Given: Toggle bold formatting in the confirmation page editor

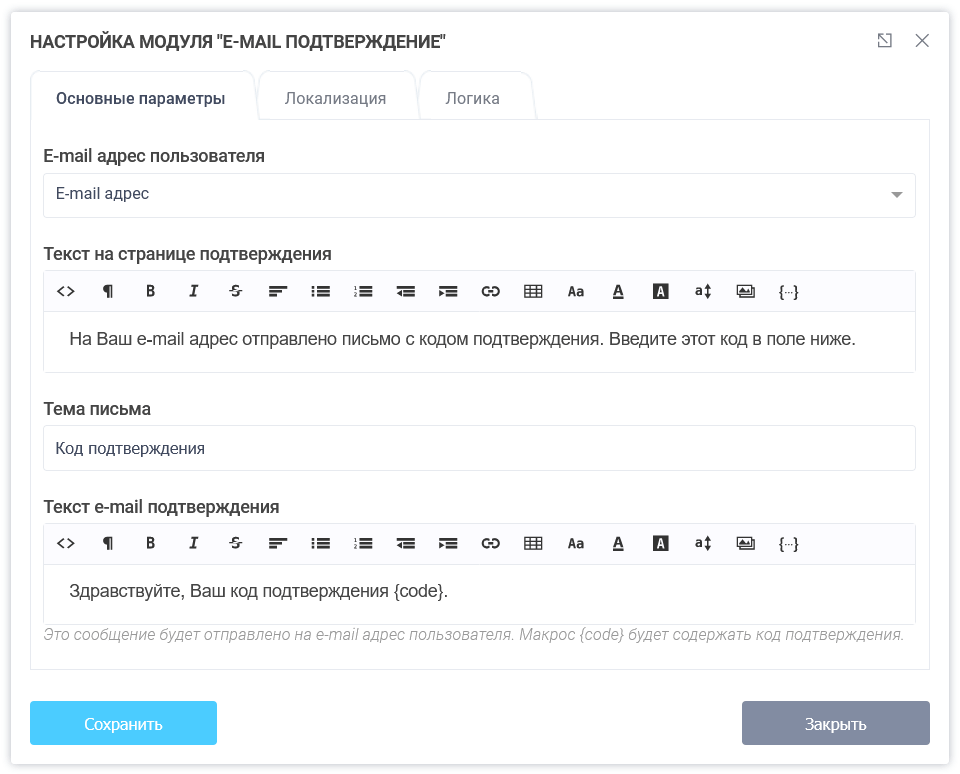Looking at the screenshot, I should [x=150, y=291].
